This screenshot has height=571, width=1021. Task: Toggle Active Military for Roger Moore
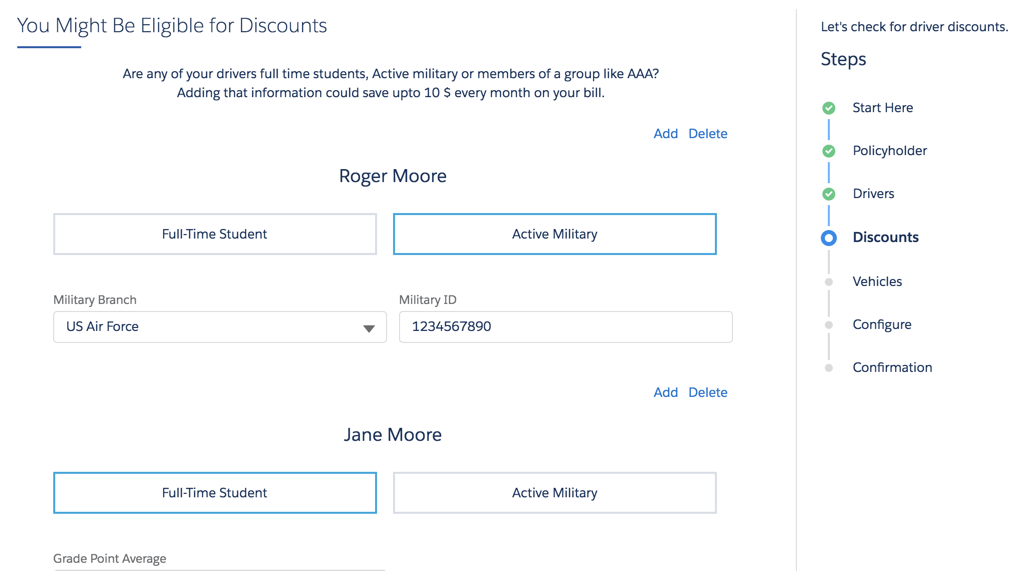554,234
